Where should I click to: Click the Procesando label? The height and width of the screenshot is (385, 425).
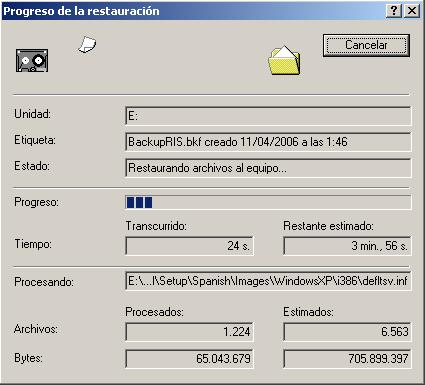(44, 282)
